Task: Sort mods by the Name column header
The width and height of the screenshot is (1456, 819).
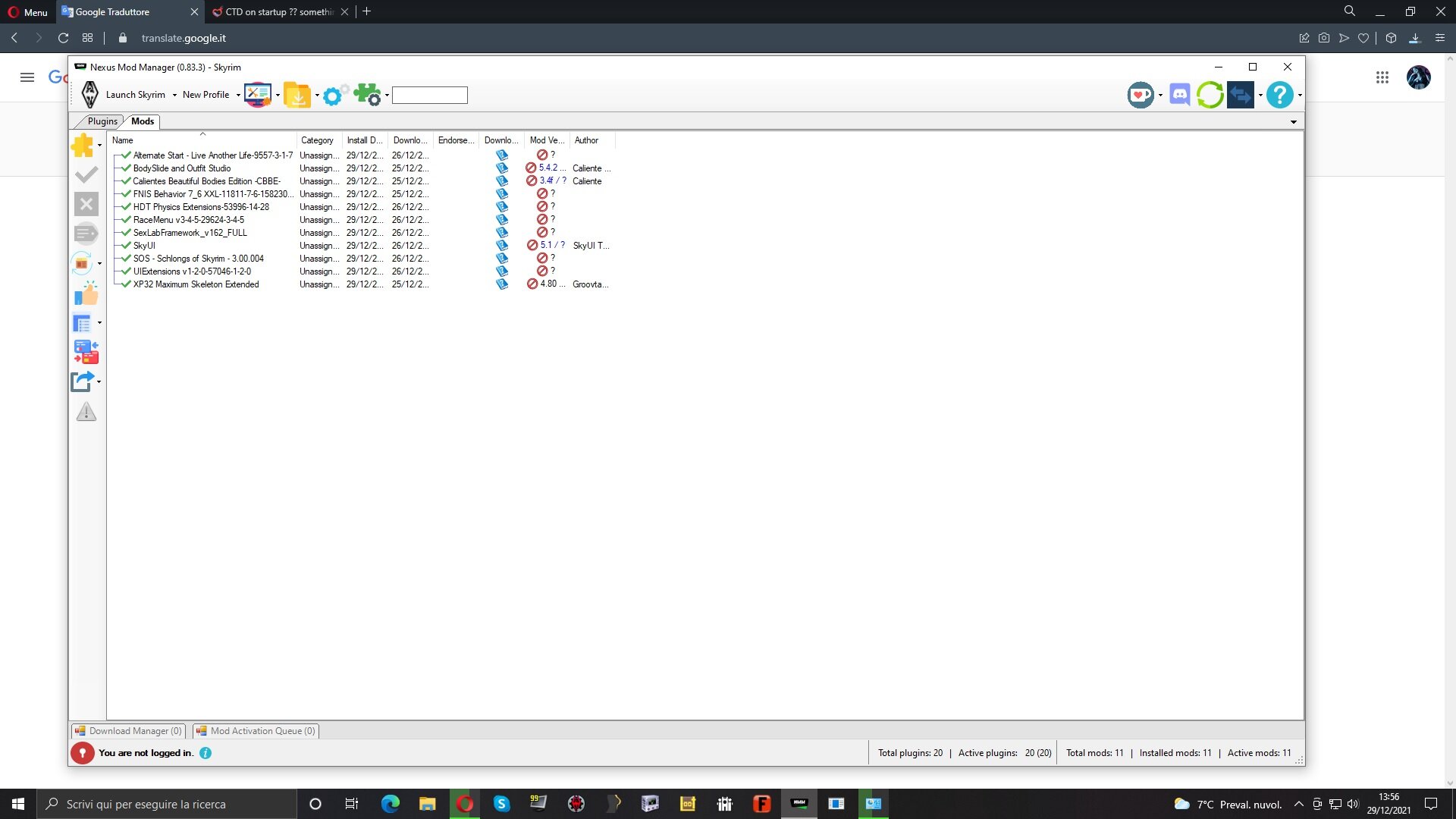Action: click(202, 140)
